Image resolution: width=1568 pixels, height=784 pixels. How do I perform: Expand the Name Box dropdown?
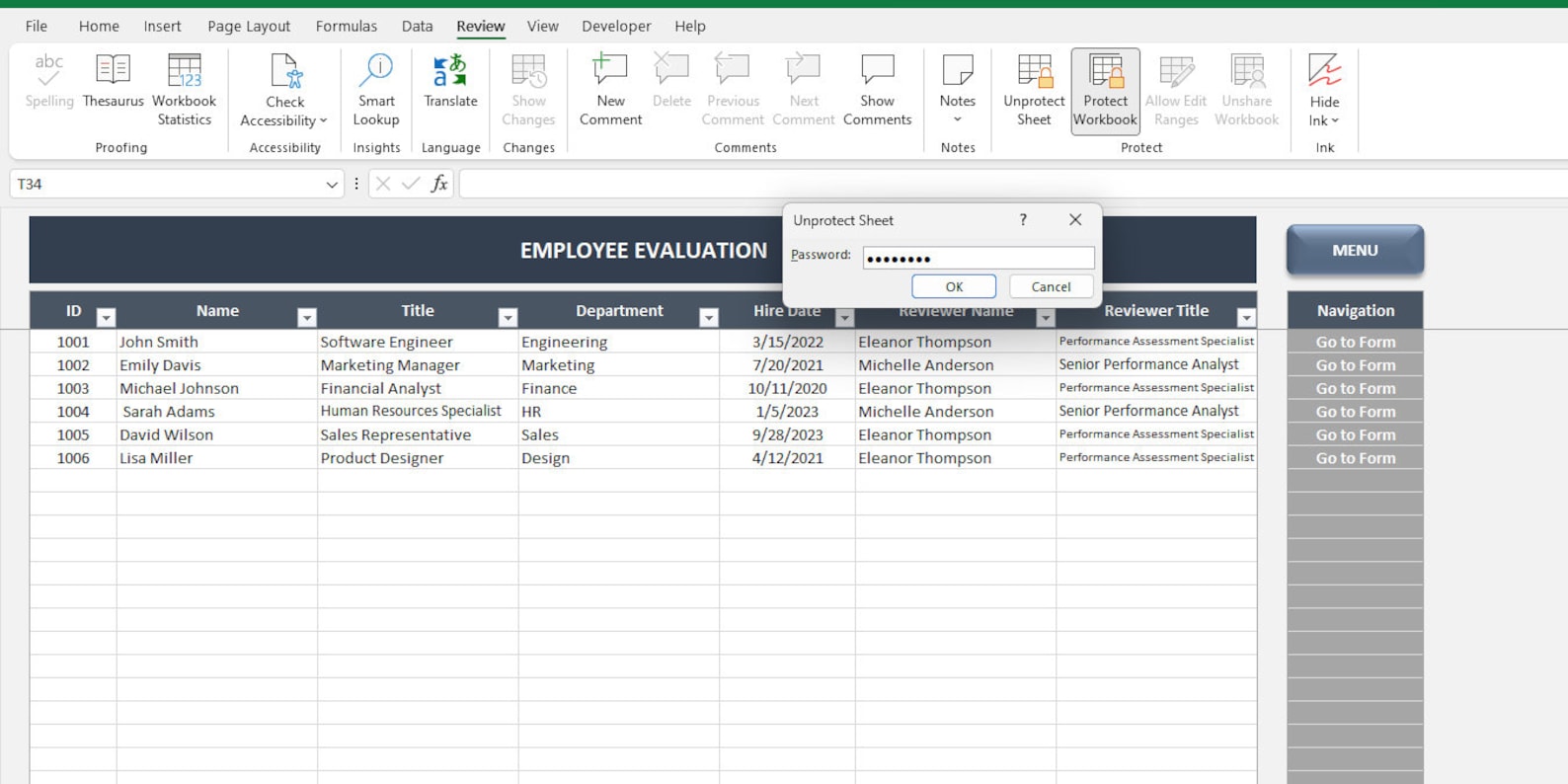[x=332, y=185]
